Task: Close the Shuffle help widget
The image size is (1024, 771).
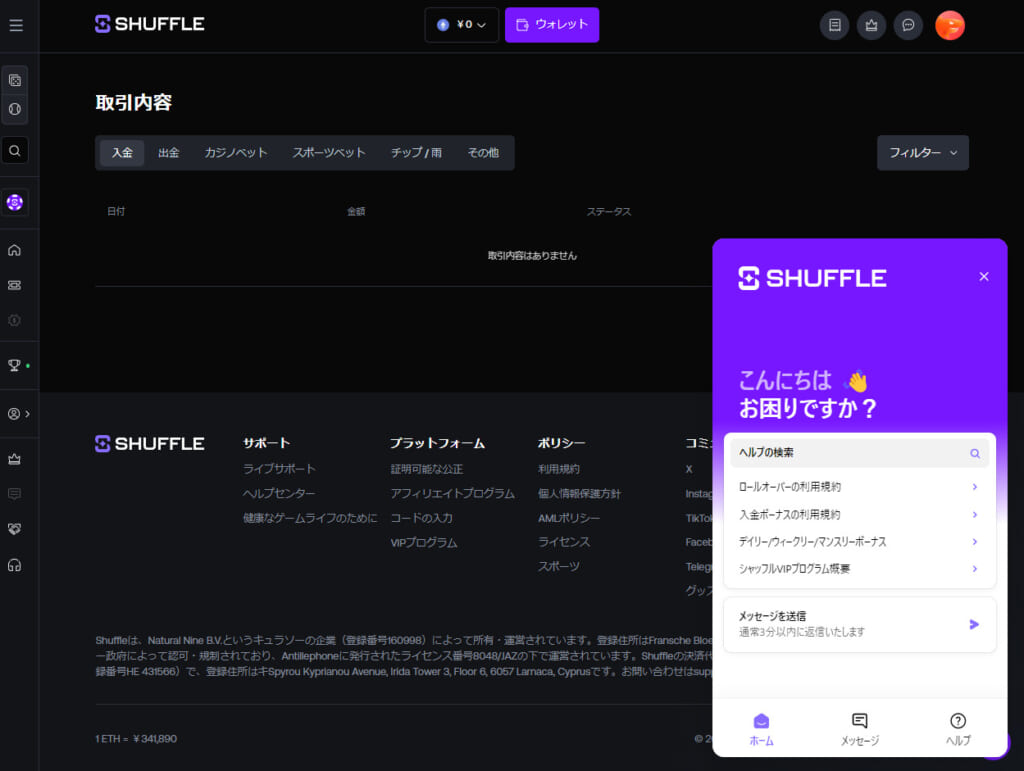Action: (x=984, y=277)
